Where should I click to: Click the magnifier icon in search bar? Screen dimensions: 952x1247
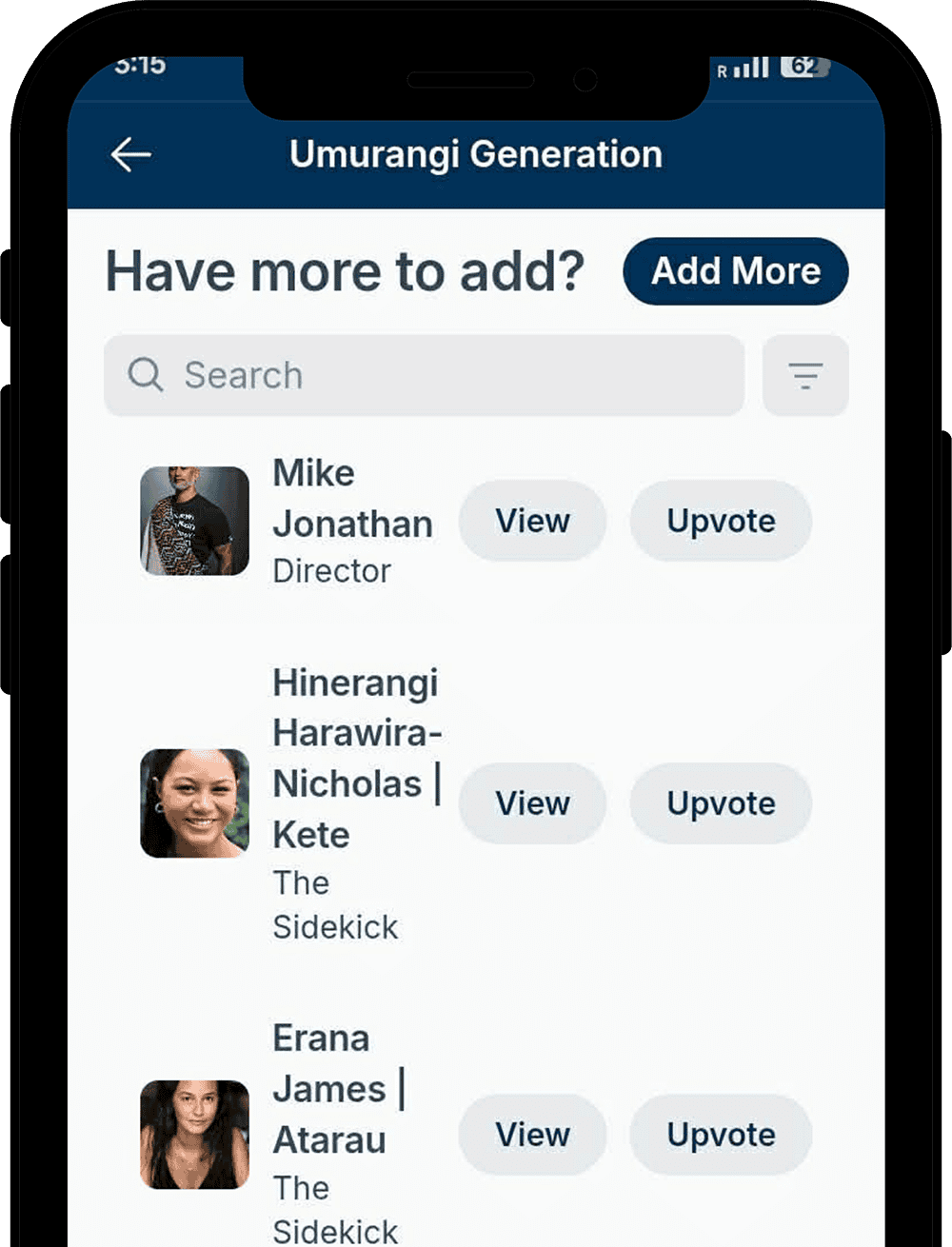point(146,375)
